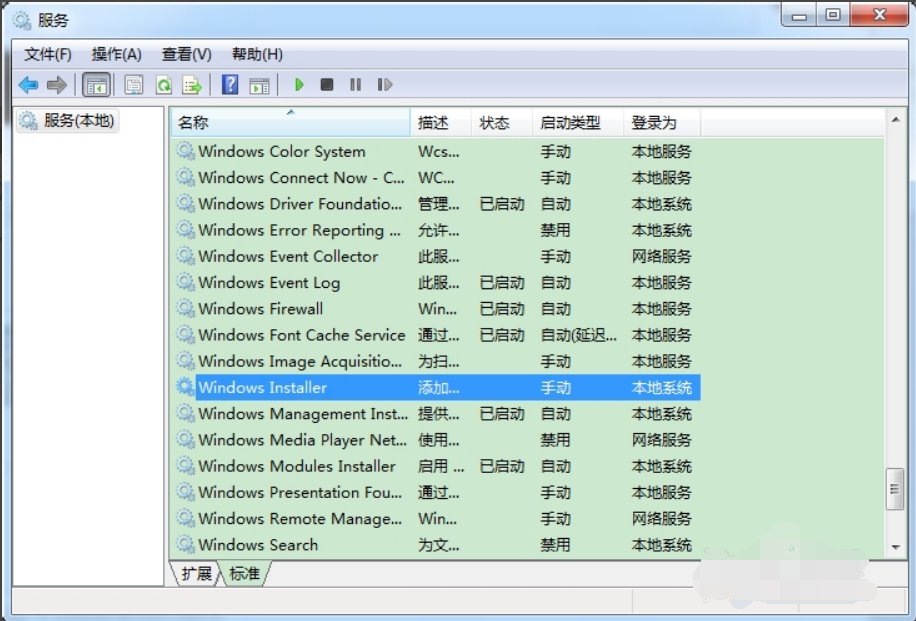
Task: Toggle the show/hide action pane icon
Action: tap(259, 85)
